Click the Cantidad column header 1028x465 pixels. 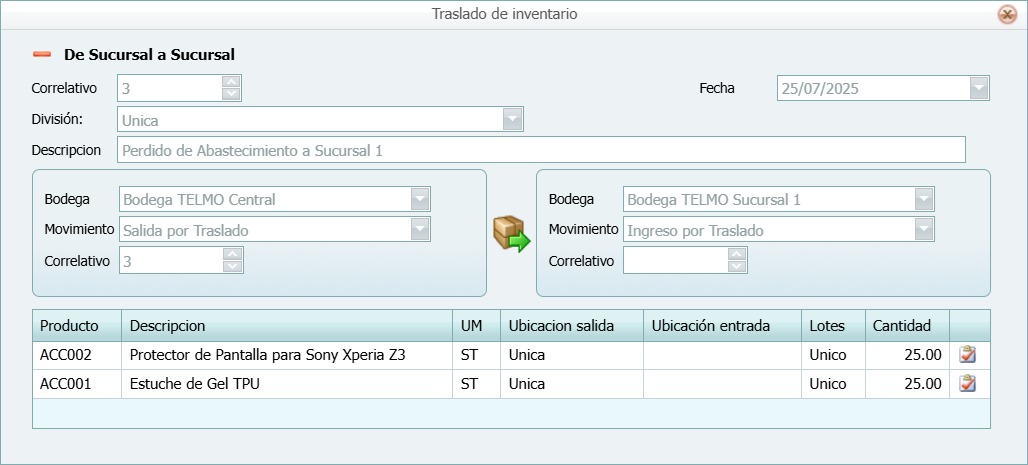pyautogui.click(x=907, y=325)
